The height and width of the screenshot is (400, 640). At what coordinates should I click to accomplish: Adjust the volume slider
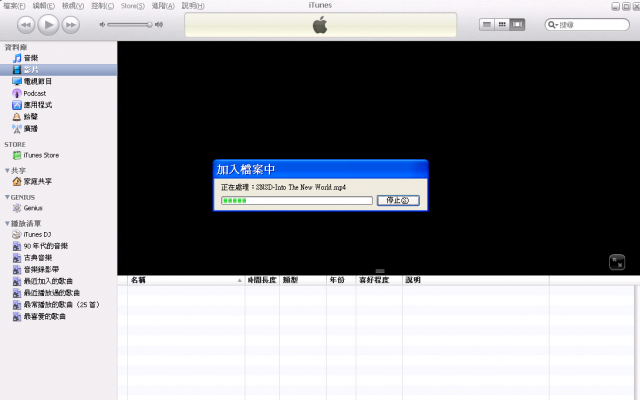click(x=130, y=24)
